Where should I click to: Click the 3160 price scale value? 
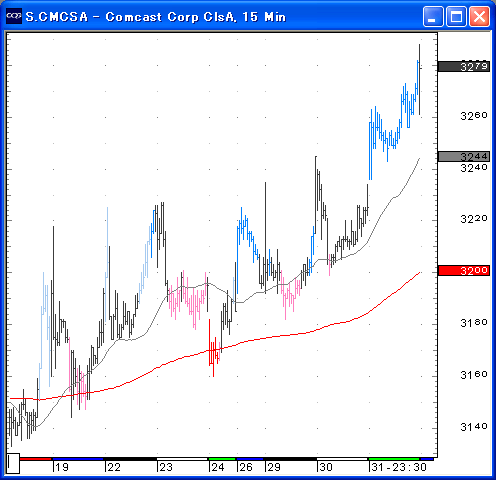474,375
